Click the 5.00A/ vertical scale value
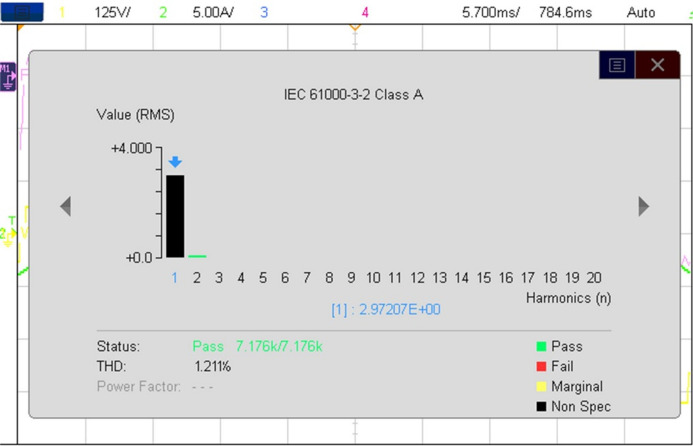Screen dimensions: 693x446 [213, 12]
